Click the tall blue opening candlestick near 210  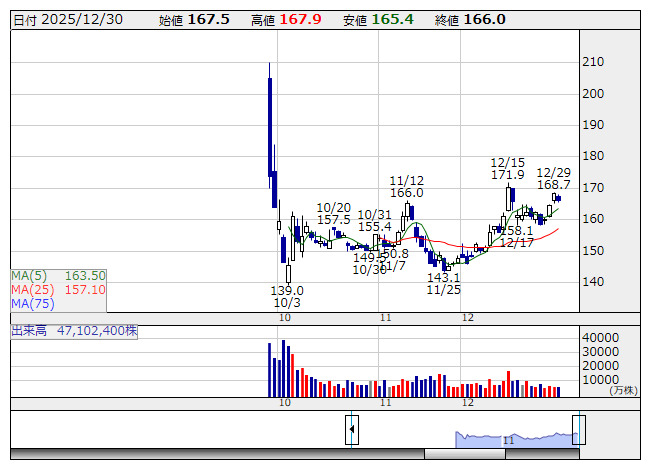coord(270,126)
